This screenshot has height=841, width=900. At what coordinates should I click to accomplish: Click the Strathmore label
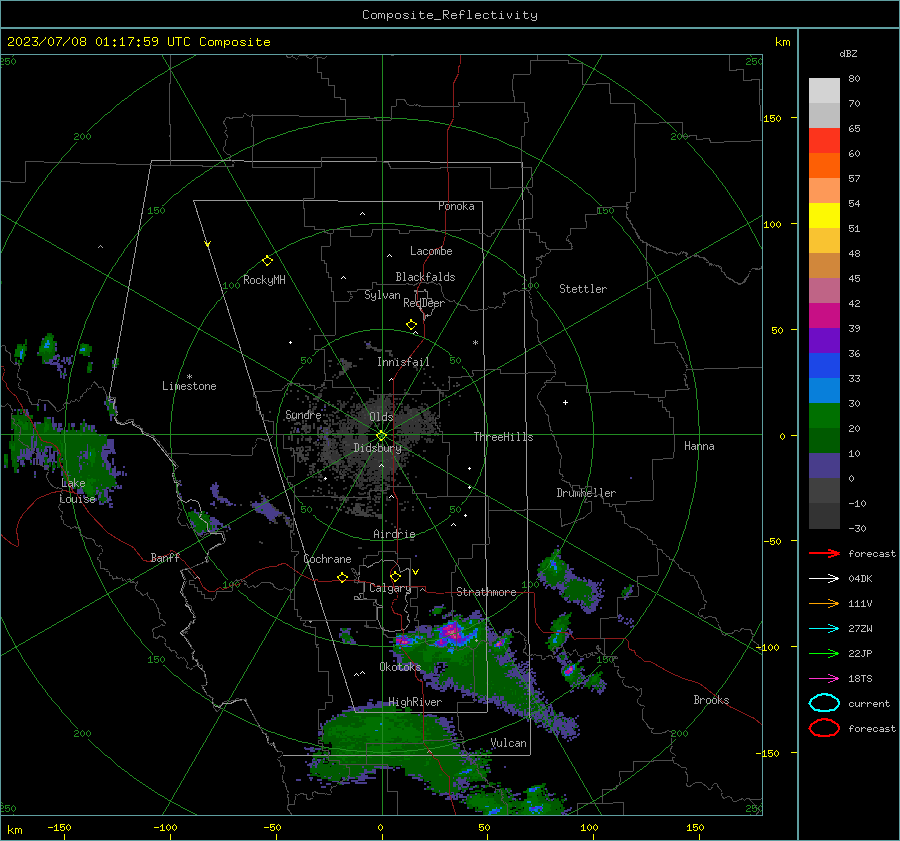coord(486,592)
